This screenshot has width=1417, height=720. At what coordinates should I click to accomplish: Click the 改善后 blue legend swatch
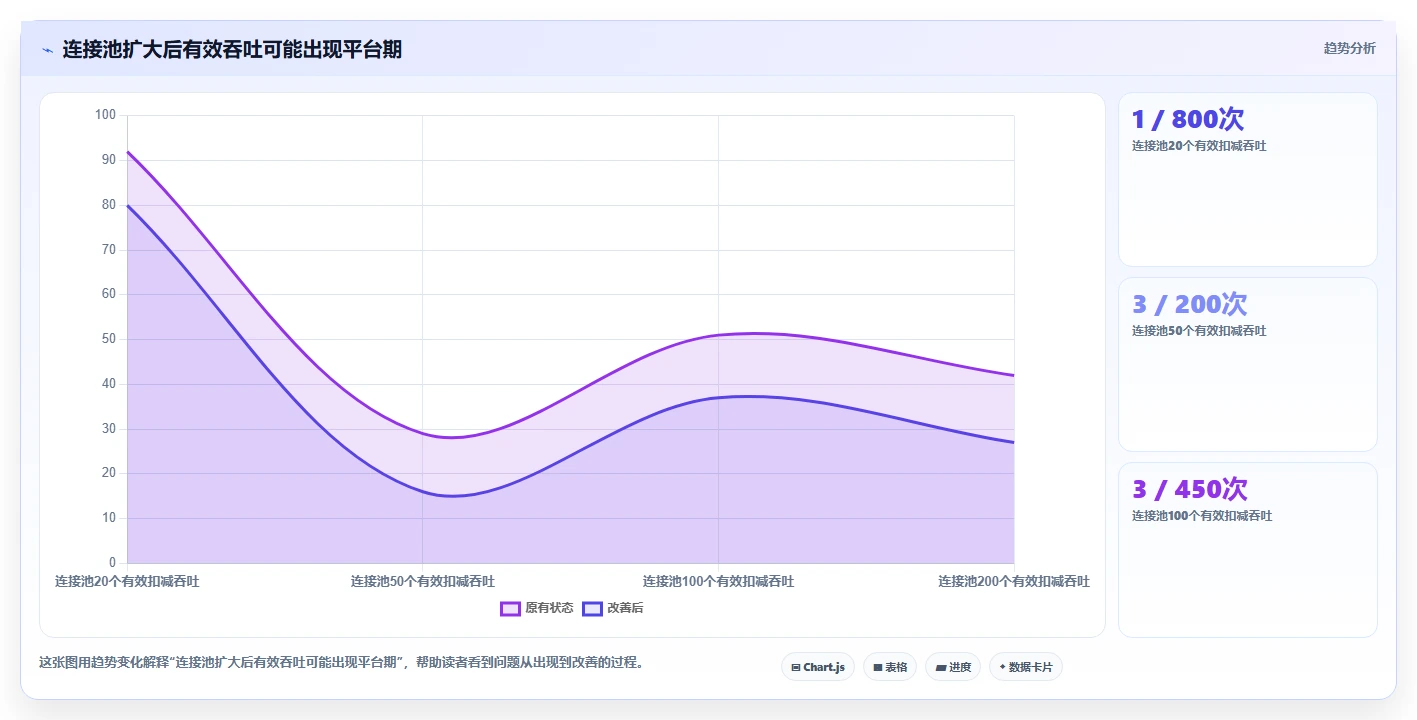coord(592,608)
